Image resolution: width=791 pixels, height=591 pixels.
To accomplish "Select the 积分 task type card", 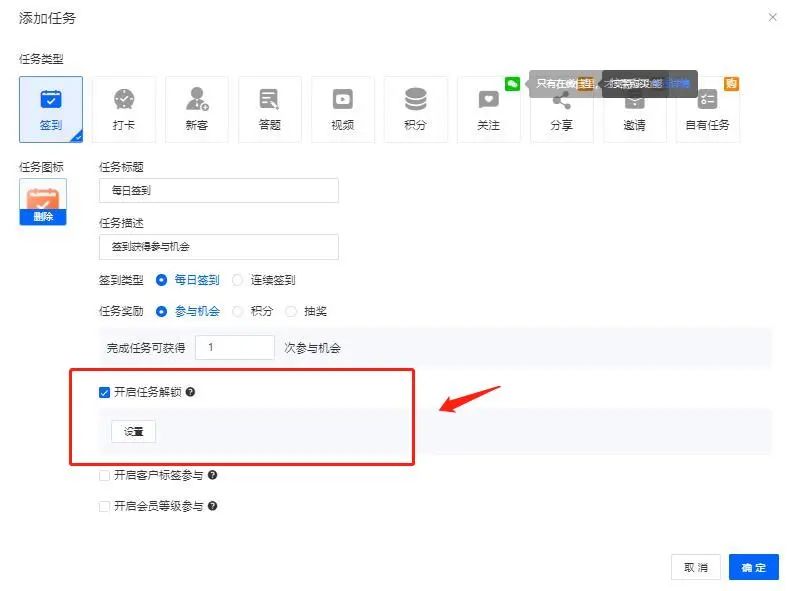I will point(416,109).
